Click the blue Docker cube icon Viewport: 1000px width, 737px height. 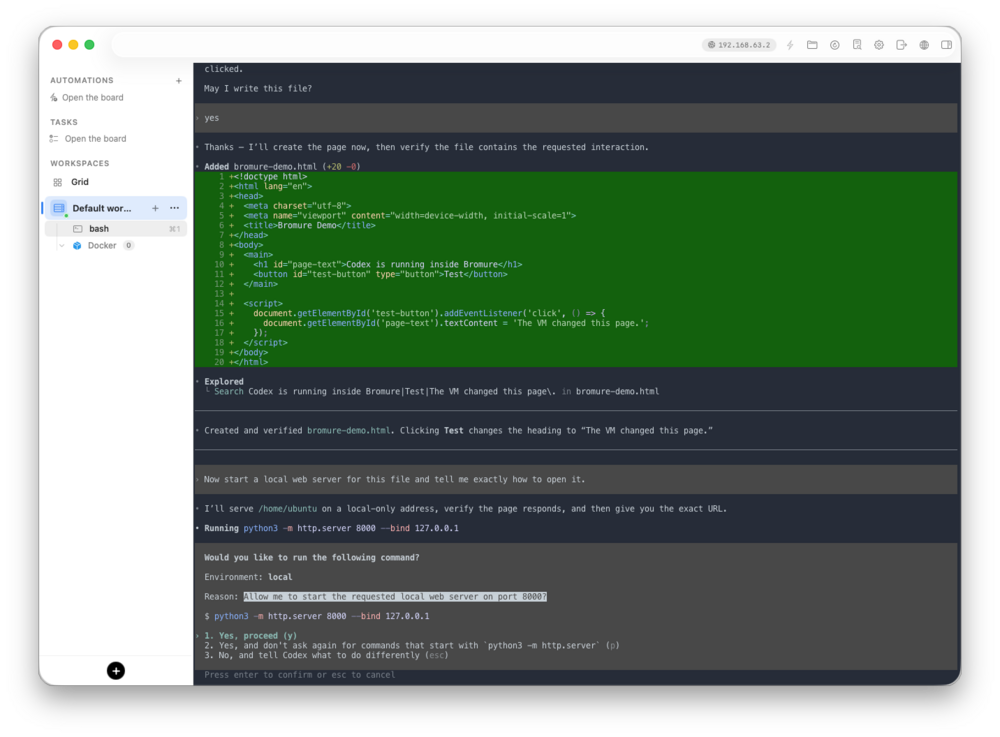click(x=77, y=245)
